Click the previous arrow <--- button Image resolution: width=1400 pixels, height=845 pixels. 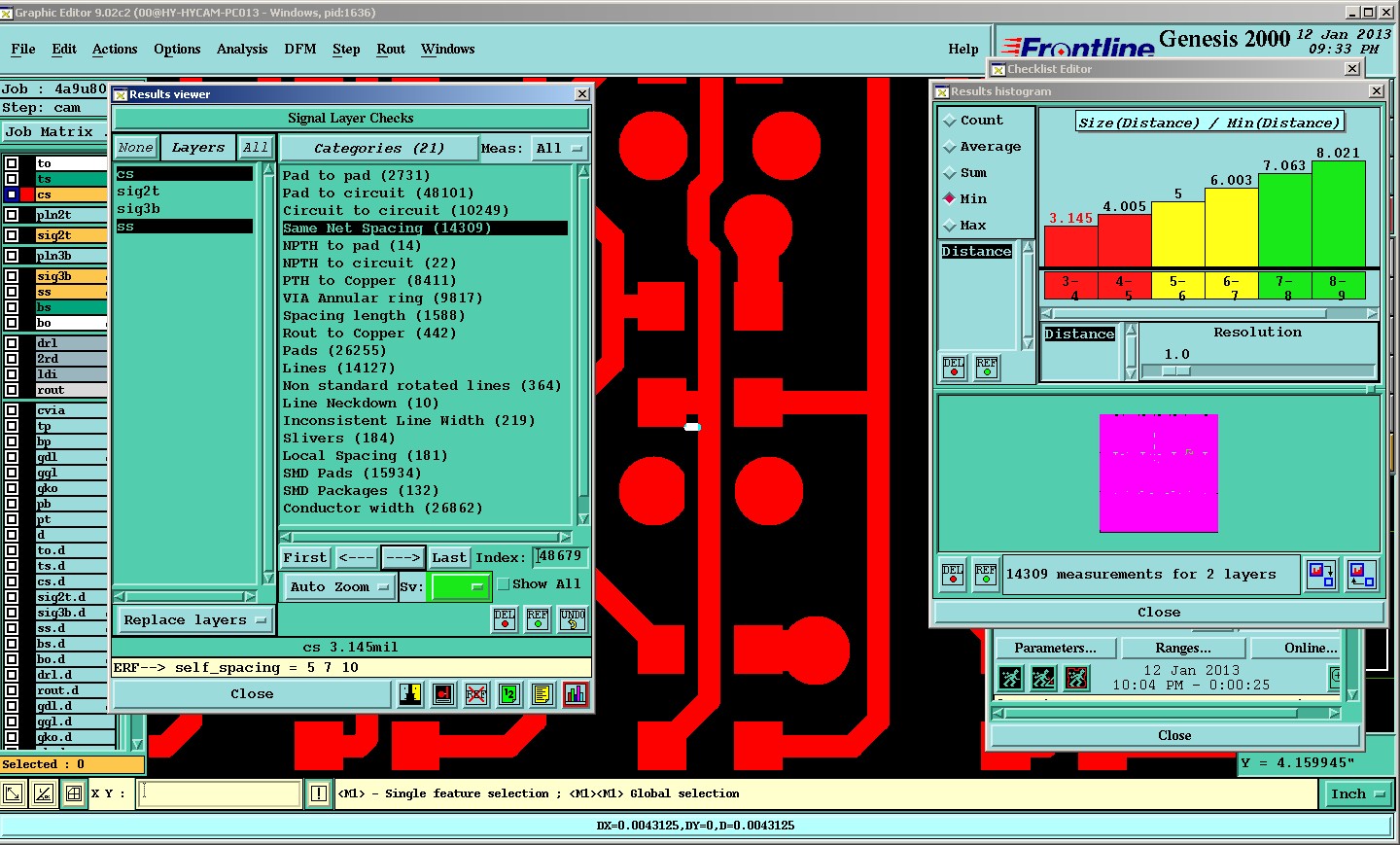pyautogui.click(x=357, y=557)
